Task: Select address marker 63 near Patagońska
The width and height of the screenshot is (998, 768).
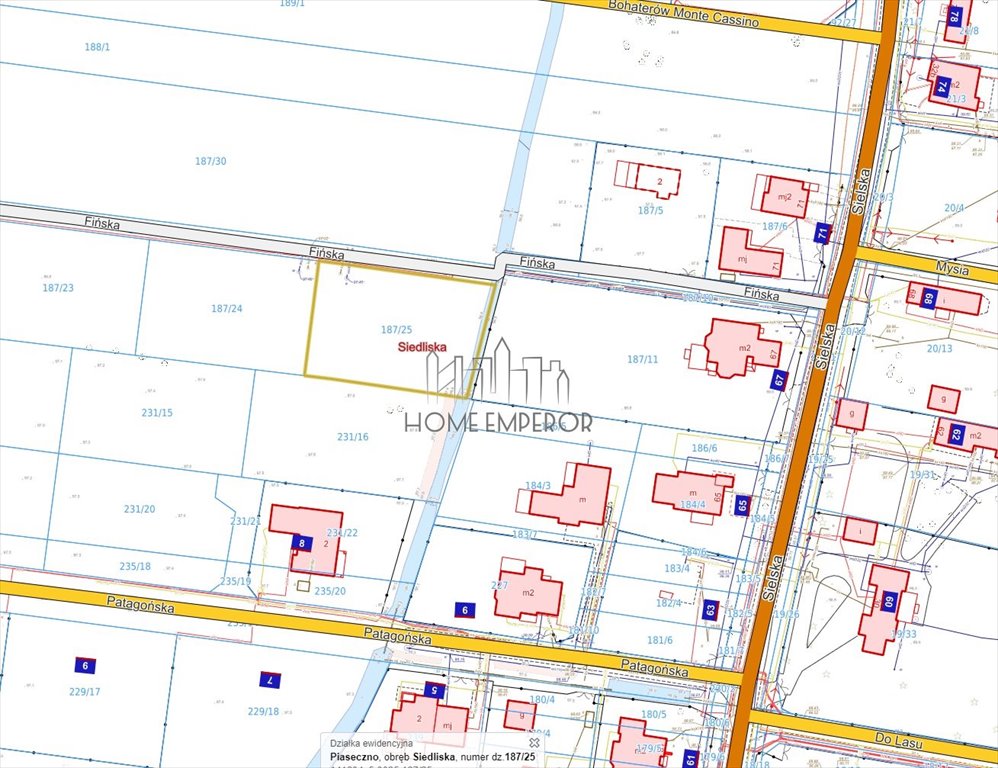Action: point(710,609)
